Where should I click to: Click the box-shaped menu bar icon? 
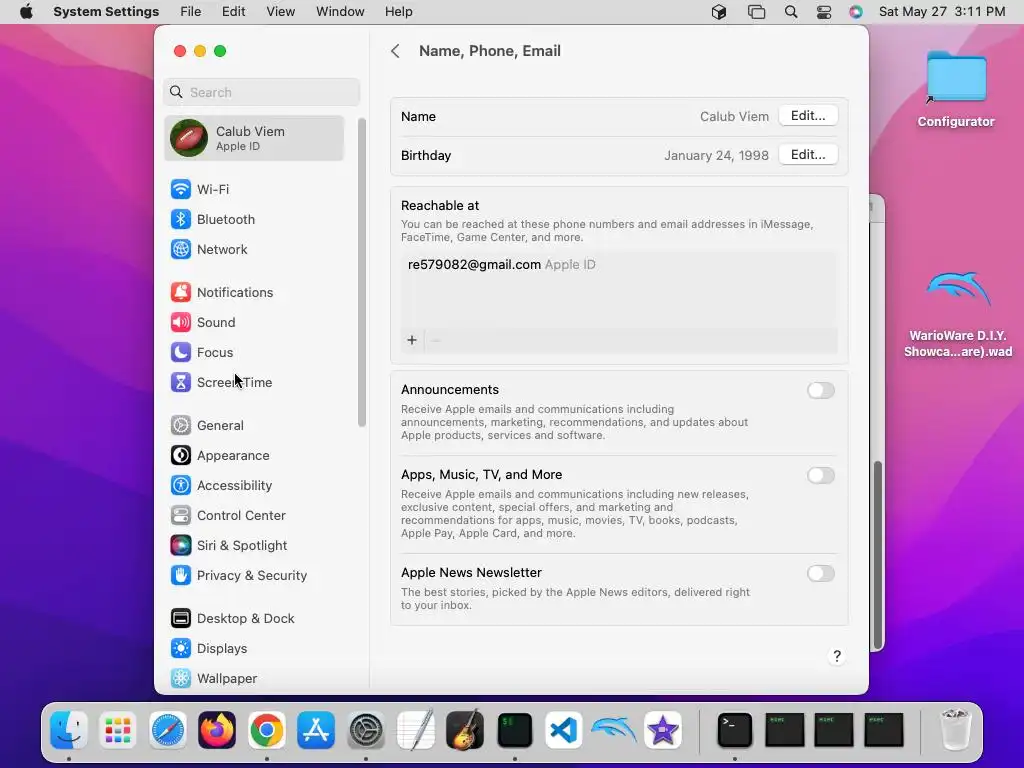719,12
